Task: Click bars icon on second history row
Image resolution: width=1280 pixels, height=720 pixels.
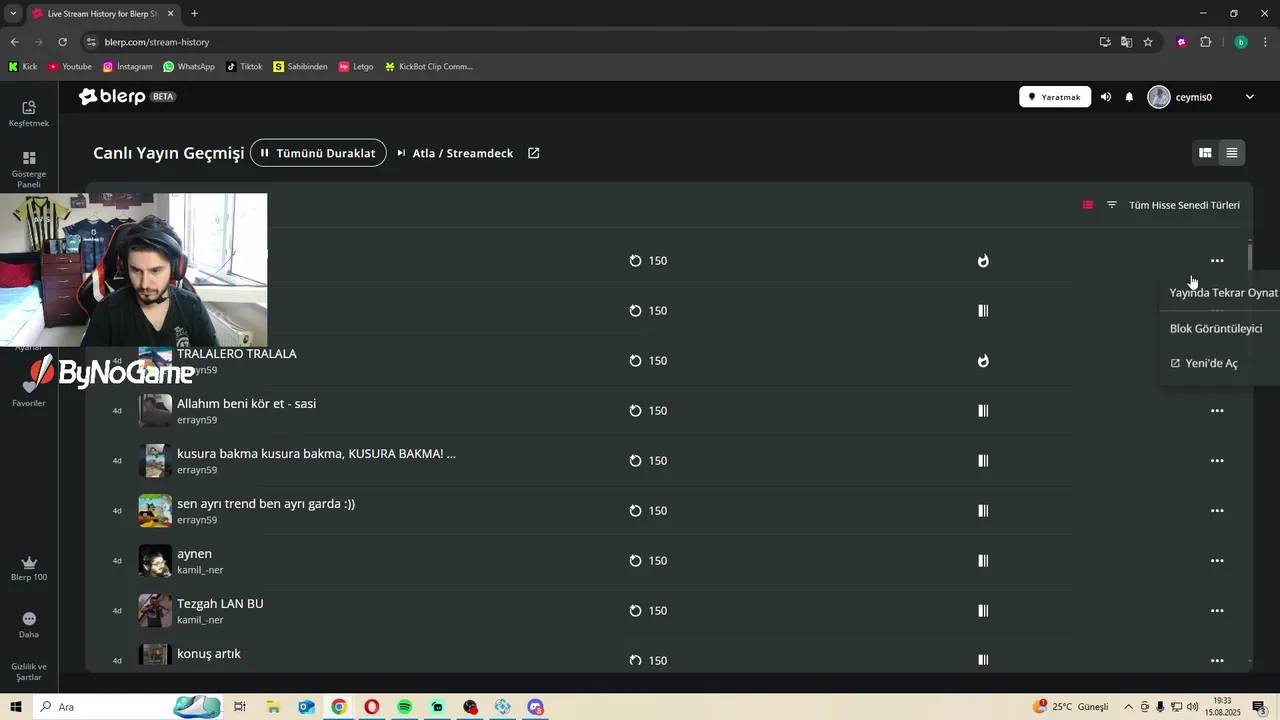Action: pos(983,311)
